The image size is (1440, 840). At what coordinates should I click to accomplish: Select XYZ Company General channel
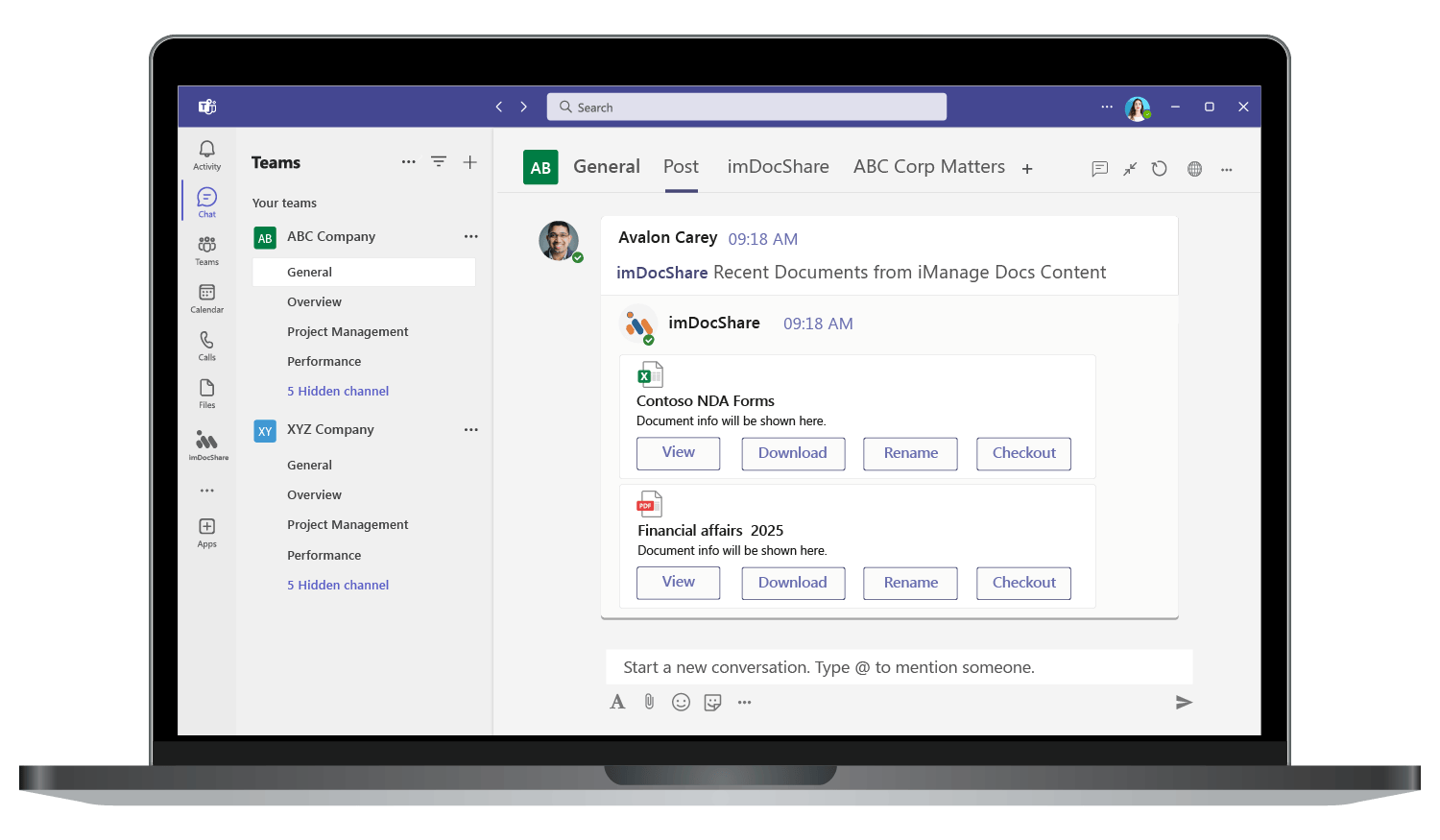[x=309, y=466]
